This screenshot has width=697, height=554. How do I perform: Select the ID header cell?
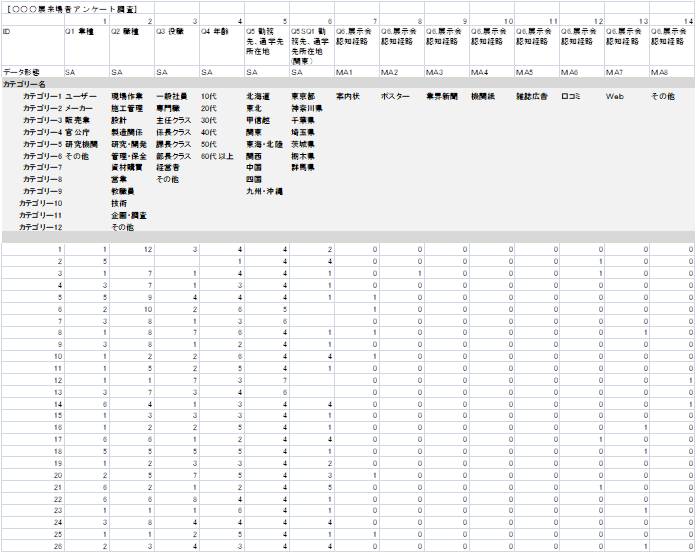pyautogui.click(x=7, y=31)
